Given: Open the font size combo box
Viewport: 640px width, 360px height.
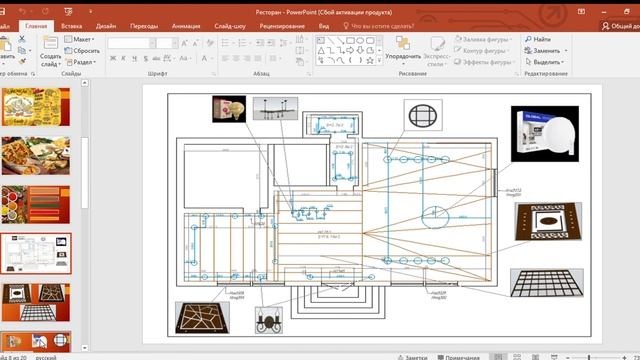Looking at the screenshot, I should coord(167,43).
